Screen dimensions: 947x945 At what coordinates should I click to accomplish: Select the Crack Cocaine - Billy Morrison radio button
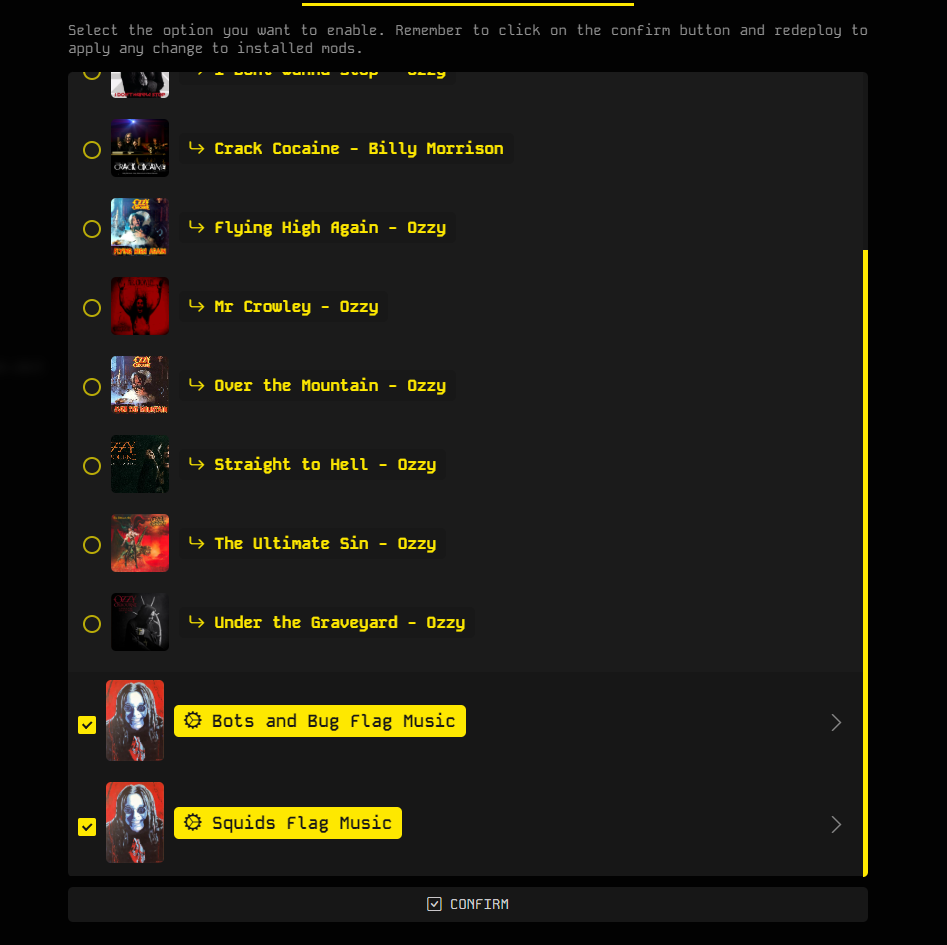point(92,150)
